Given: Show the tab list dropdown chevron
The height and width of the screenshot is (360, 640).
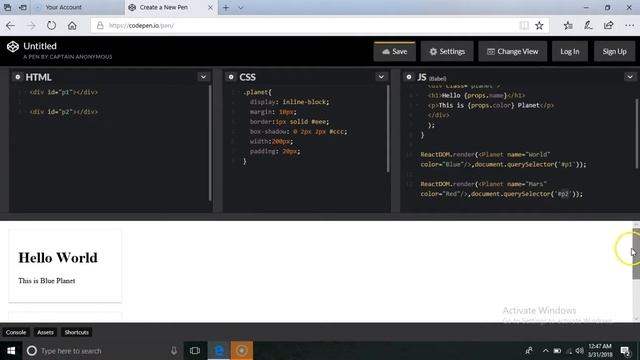Looking at the screenshot, I should 240,7.
